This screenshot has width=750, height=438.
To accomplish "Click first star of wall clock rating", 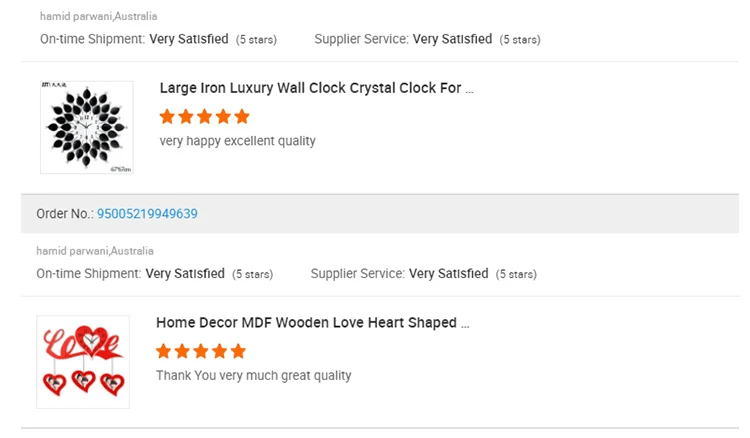I will [x=168, y=117].
